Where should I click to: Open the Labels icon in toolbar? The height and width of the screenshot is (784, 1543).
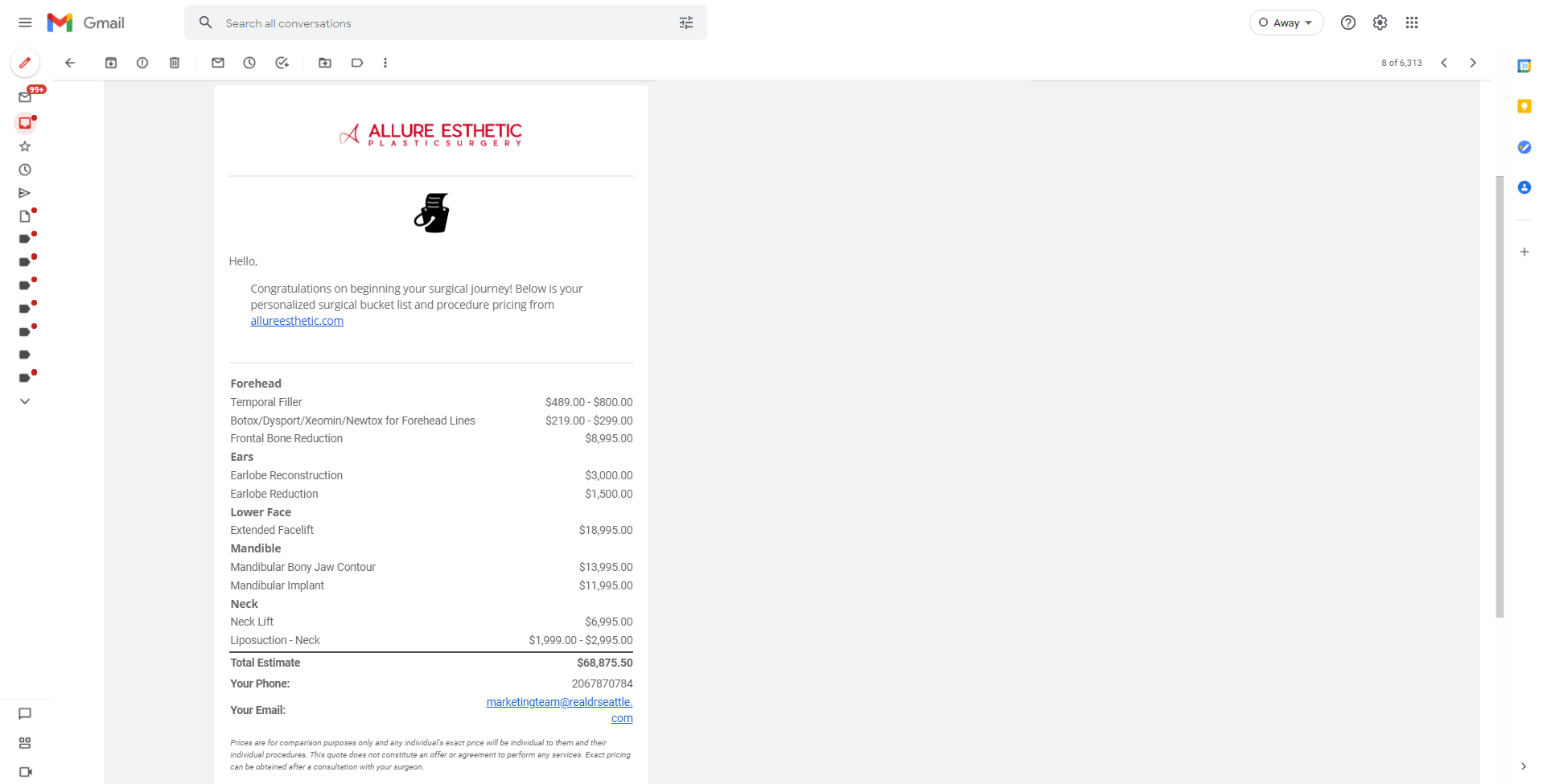[x=357, y=63]
